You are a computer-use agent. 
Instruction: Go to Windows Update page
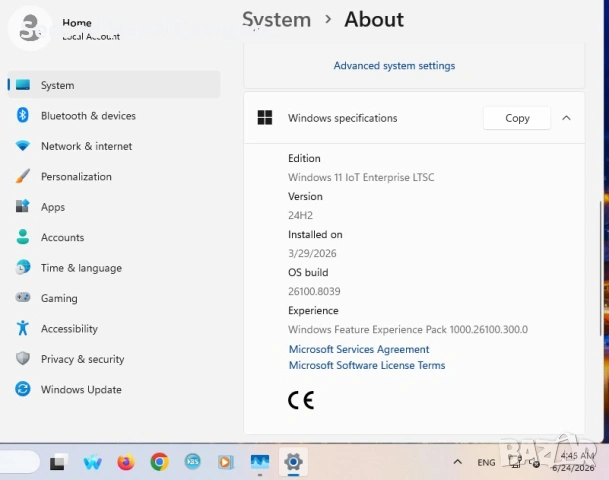click(114, 390)
